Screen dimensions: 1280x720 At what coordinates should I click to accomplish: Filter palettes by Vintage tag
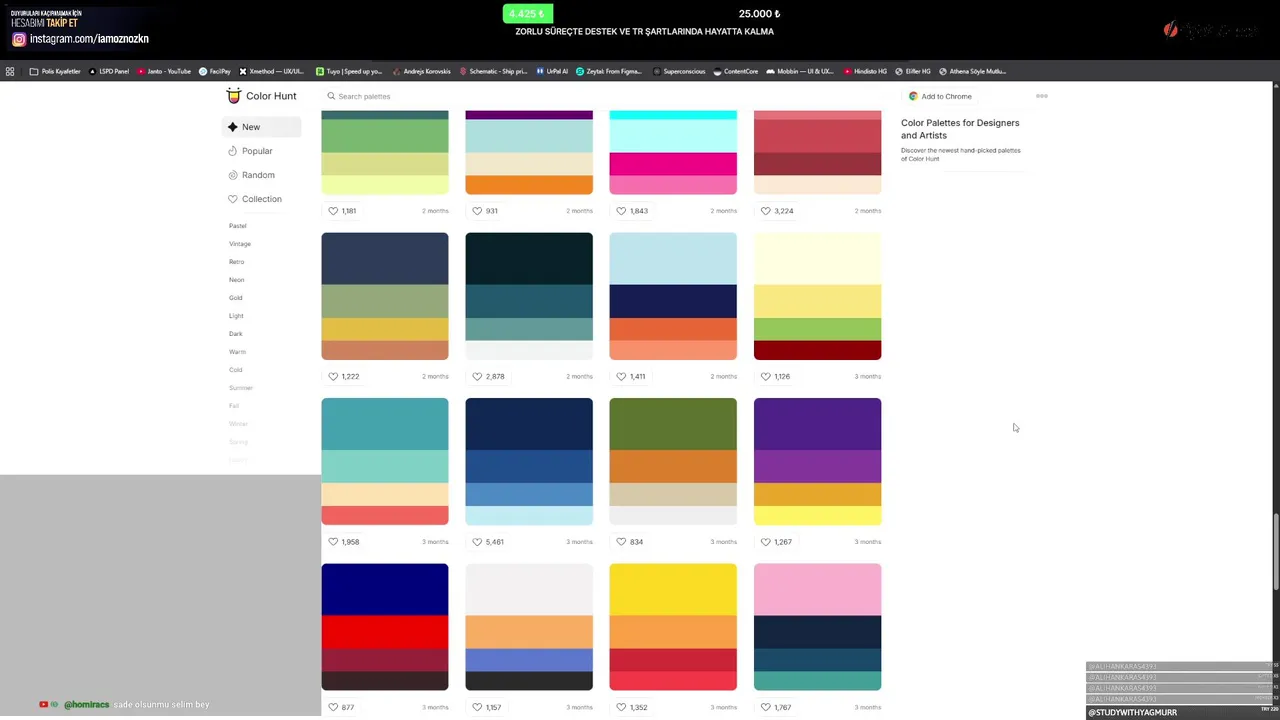click(x=240, y=244)
